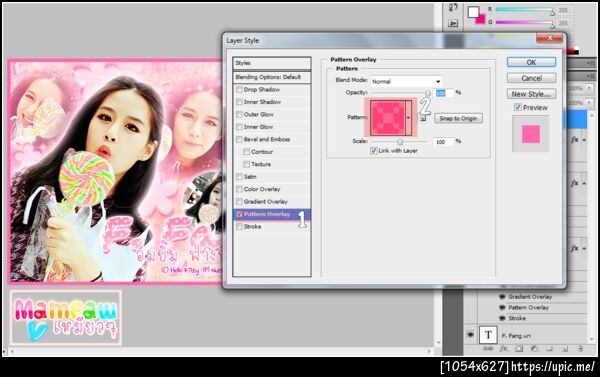Select the F. Fang layer name
The height and width of the screenshot is (377, 600).
(x=516, y=336)
